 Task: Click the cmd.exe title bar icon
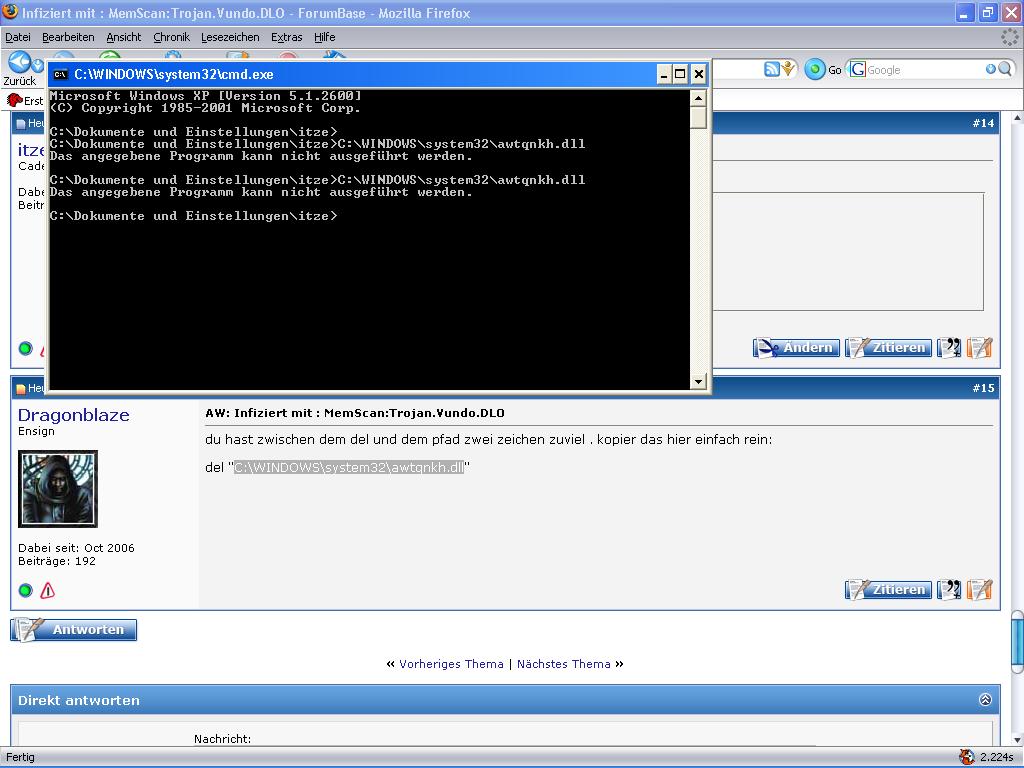click(61, 74)
